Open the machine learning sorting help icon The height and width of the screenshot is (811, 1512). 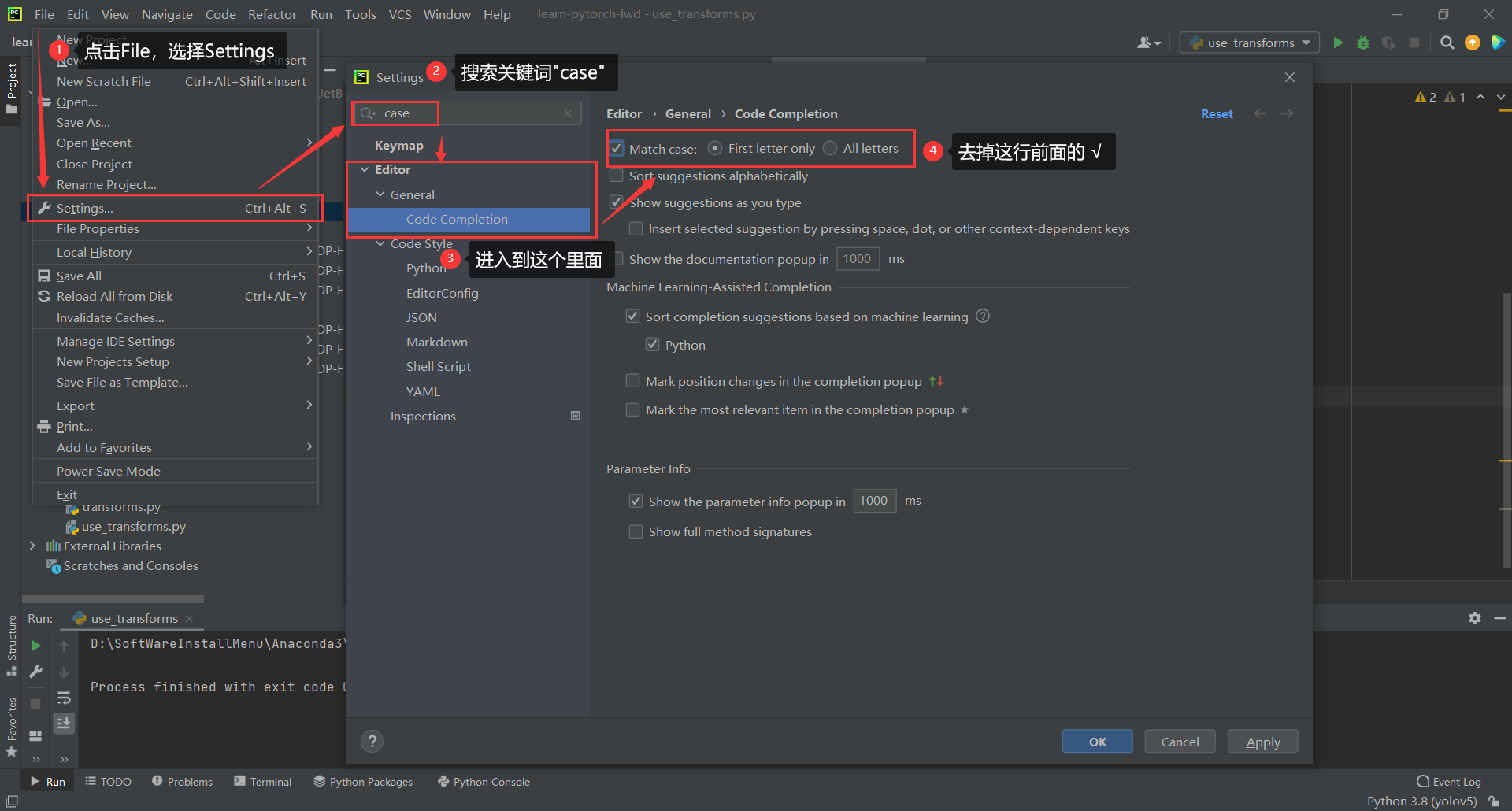click(983, 316)
